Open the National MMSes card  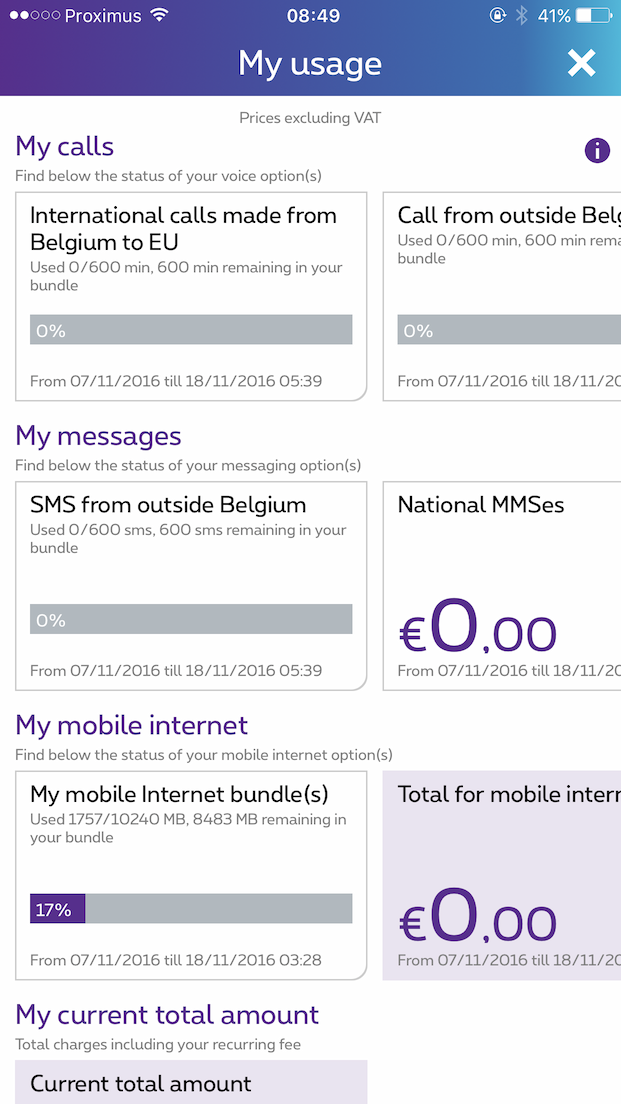(502, 586)
